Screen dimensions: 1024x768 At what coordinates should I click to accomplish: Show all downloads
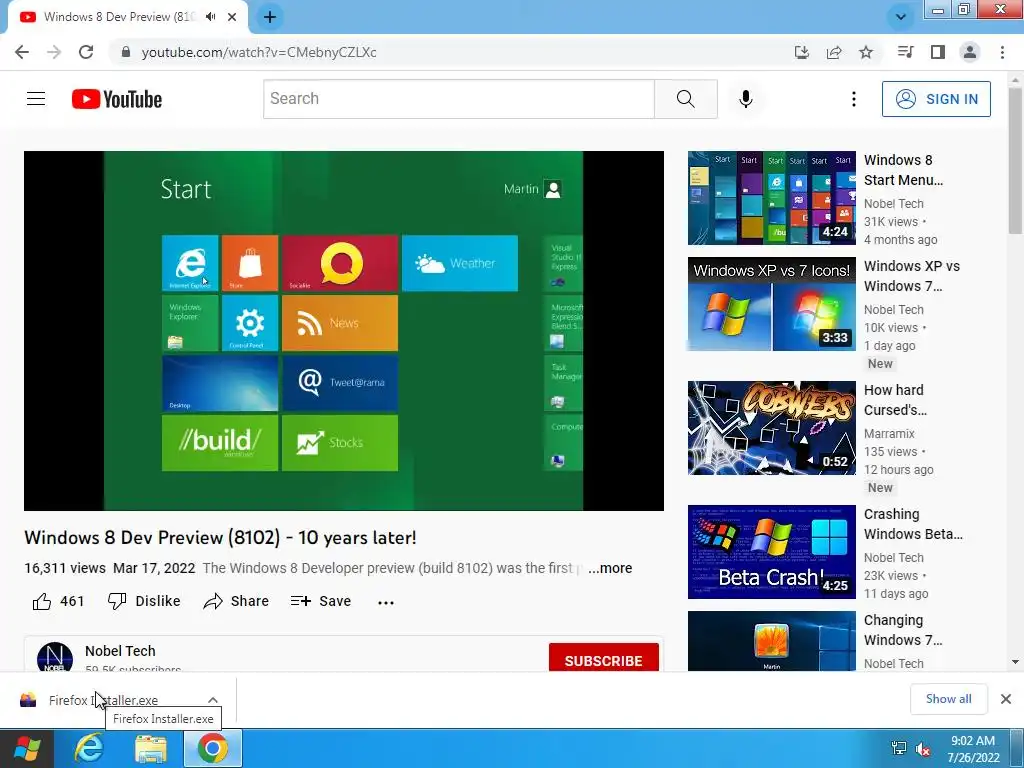pyautogui.click(x=948, y=699)
